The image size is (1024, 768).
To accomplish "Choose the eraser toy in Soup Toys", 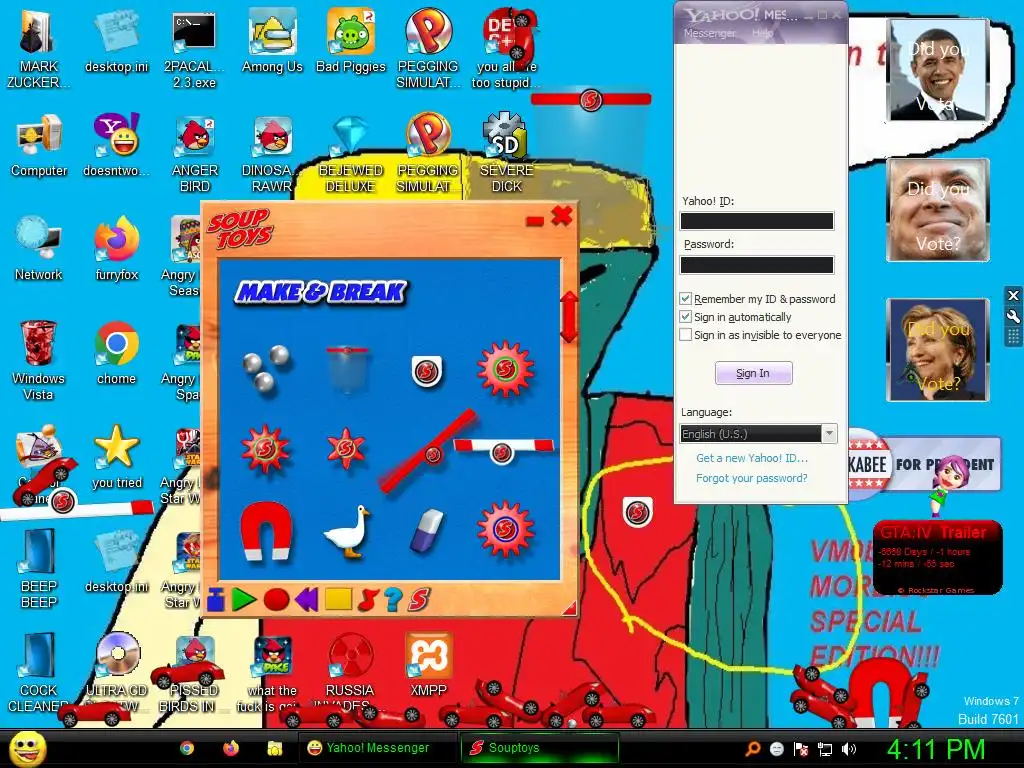I will coord(426,530).
